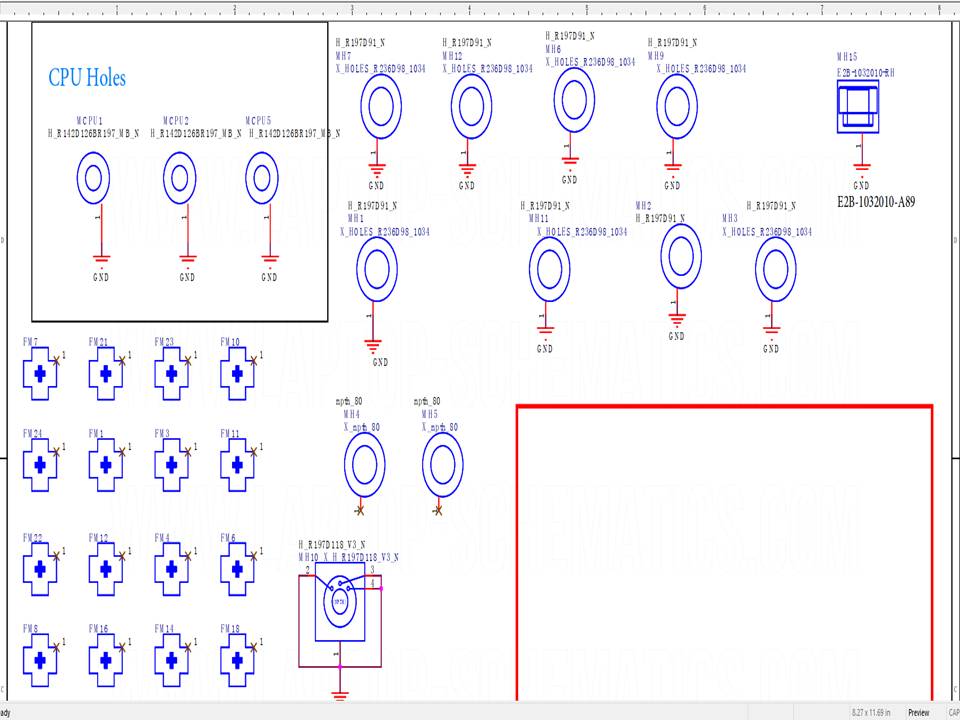Select the MCPU1 hole symbol
Screen dimensions: 960x720
(93, 178)
